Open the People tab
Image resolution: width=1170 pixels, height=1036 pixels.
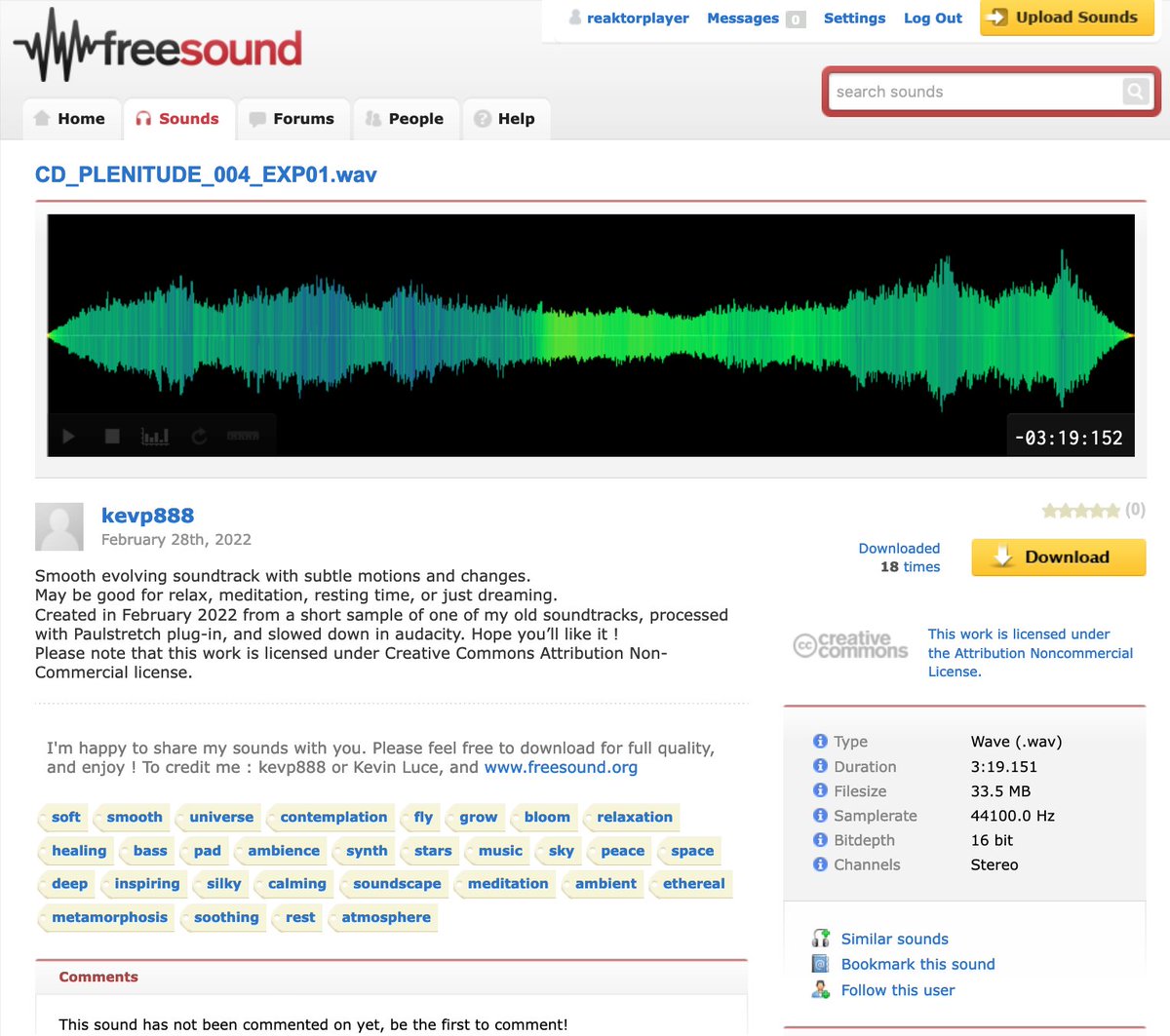[405, 119]
